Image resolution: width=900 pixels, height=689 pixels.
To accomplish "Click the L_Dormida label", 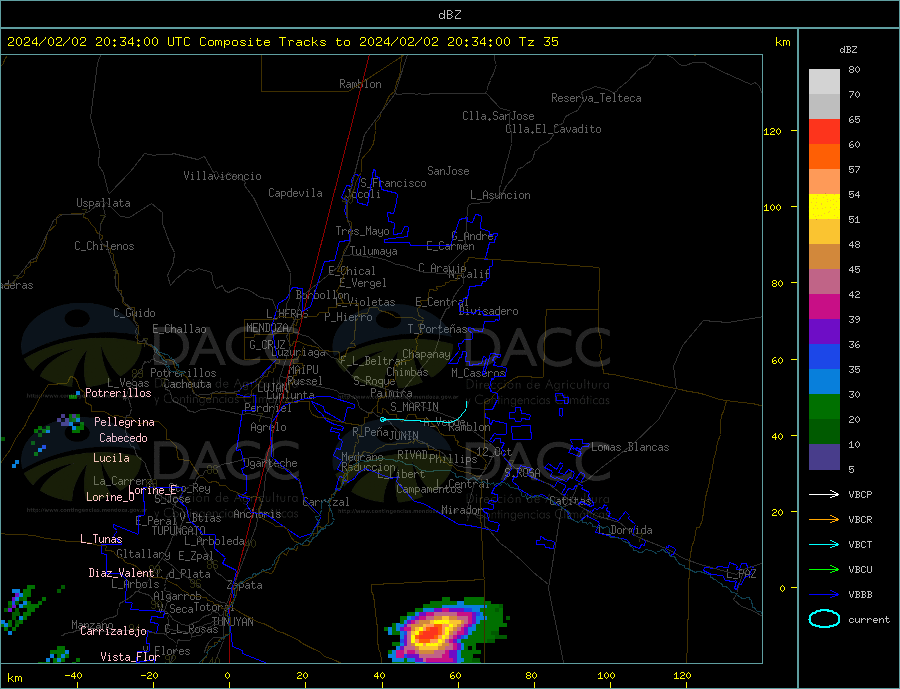I will 626,530.
